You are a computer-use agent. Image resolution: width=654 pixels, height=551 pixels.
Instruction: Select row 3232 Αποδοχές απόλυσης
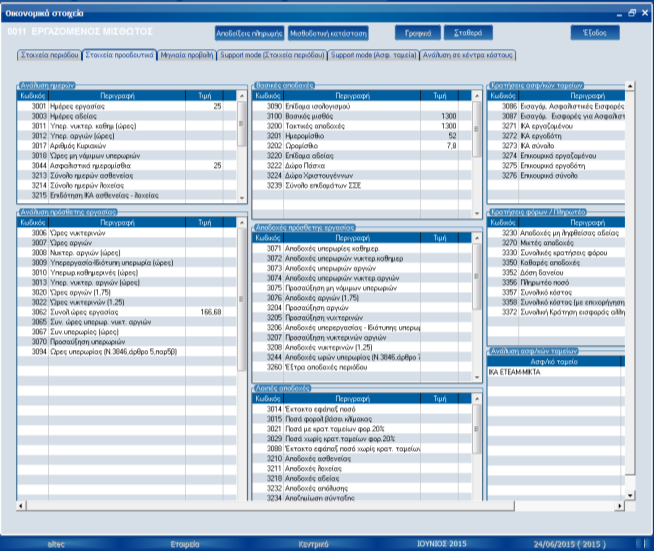(362, 488)
